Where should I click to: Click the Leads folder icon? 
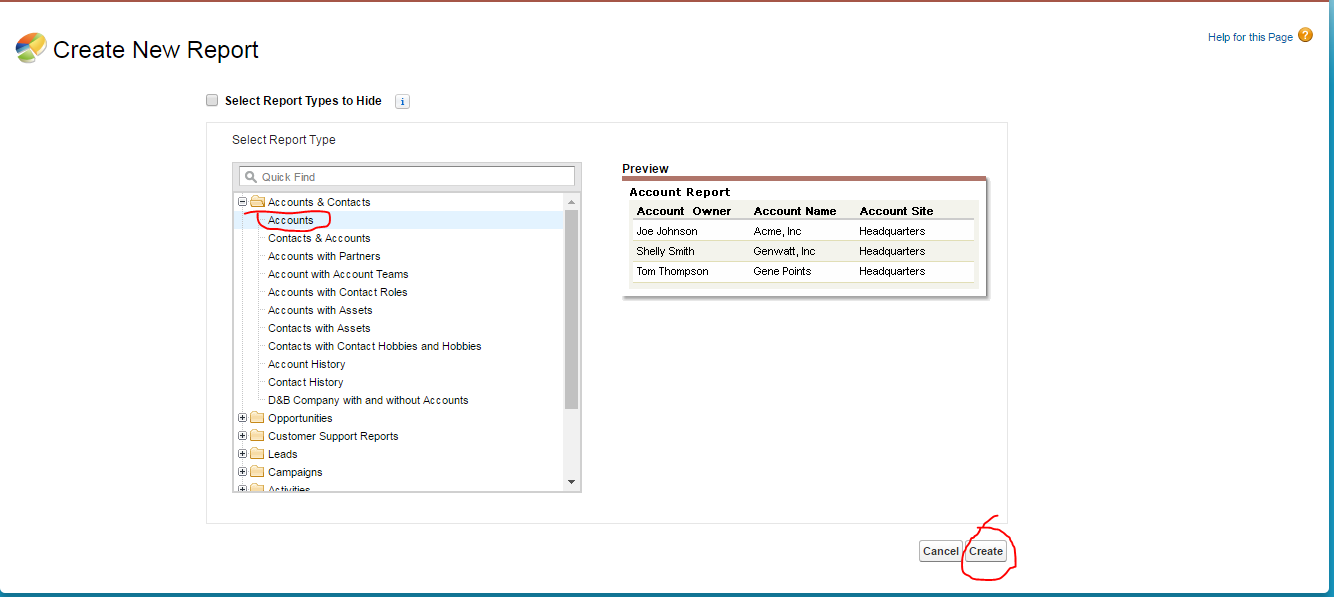tap(257, 454)
